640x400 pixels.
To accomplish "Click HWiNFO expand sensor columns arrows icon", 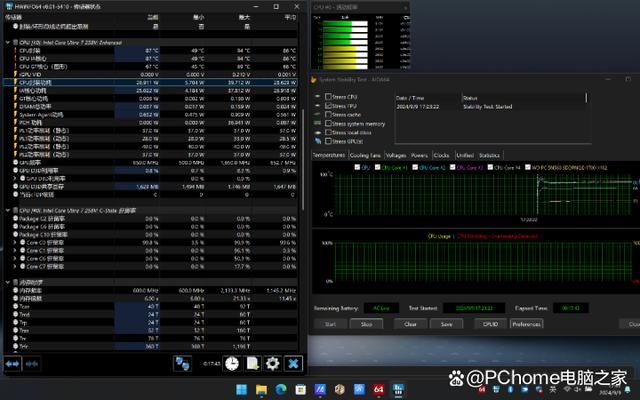I will click(x=12, y=364).
